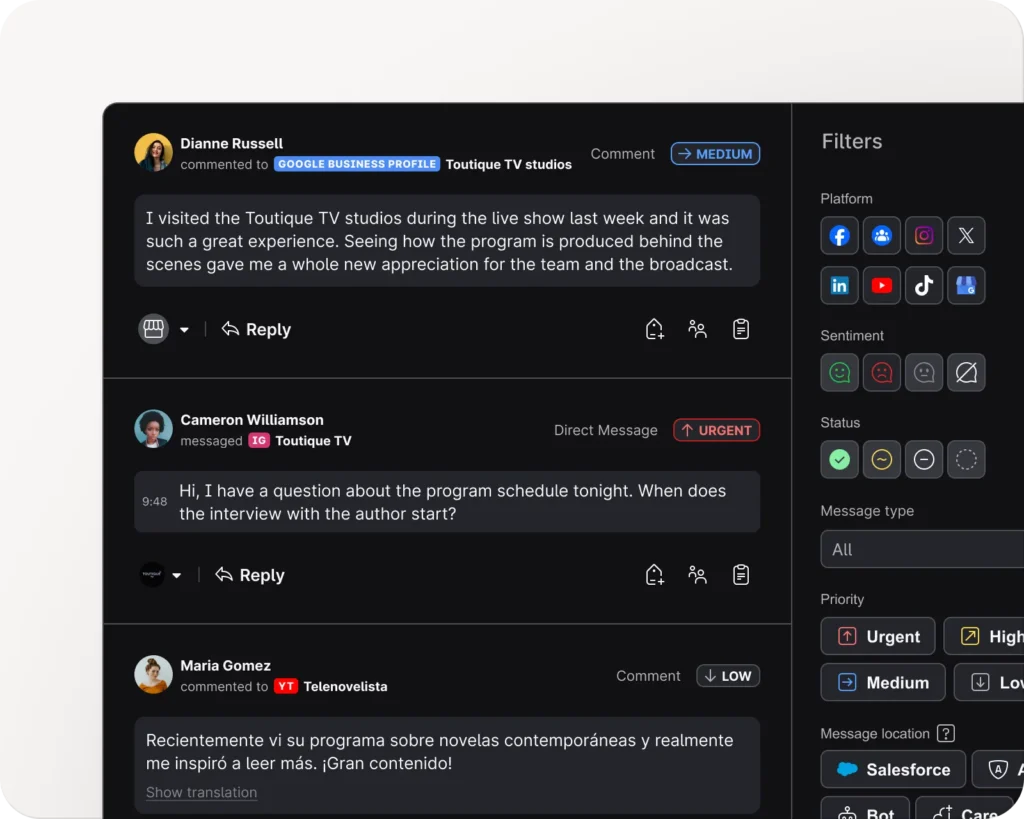Filter message location by Salesforce
This screenshot has height=819, width=1024.
pos(893,769)
